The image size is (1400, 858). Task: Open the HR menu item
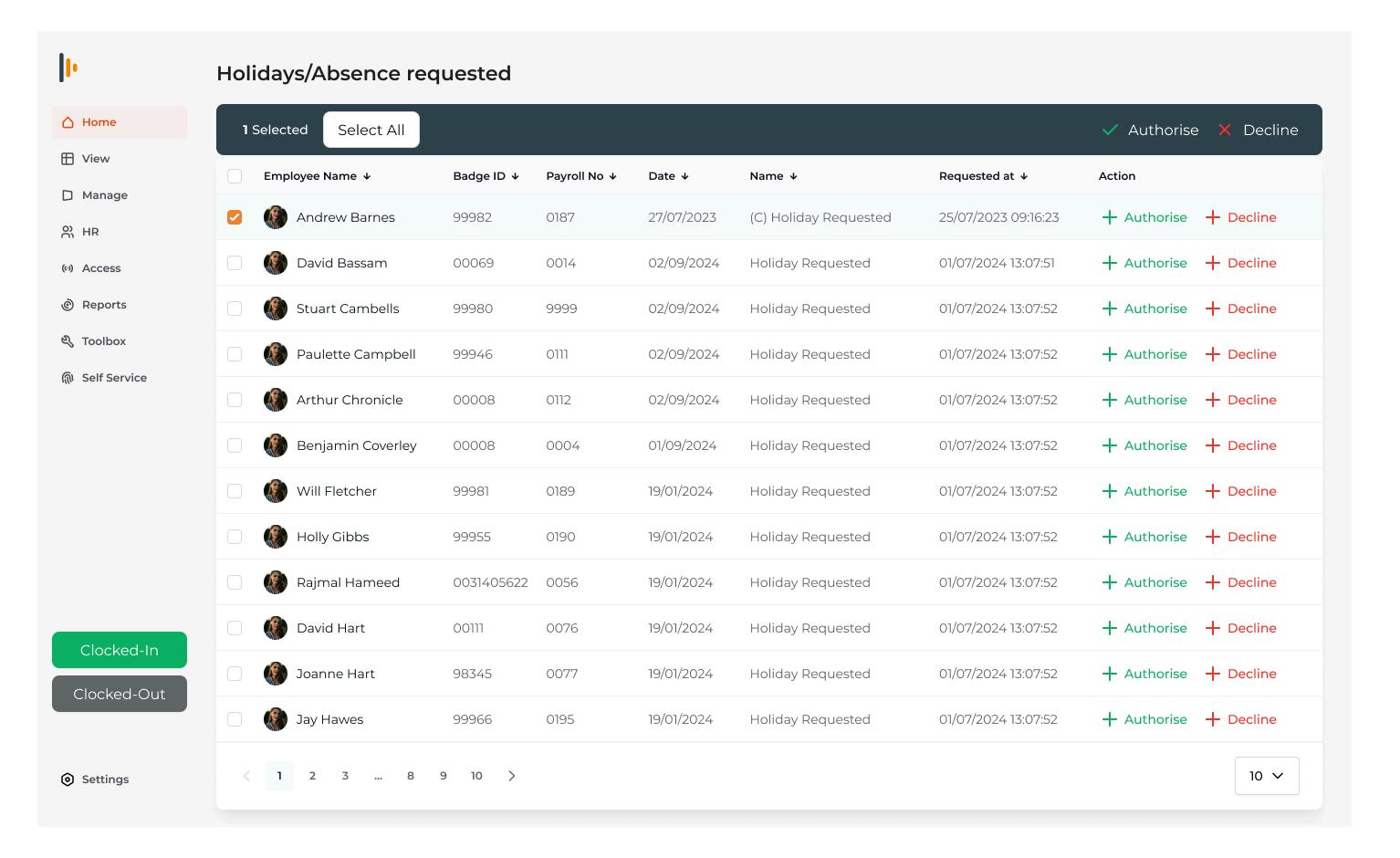(120, 232)
